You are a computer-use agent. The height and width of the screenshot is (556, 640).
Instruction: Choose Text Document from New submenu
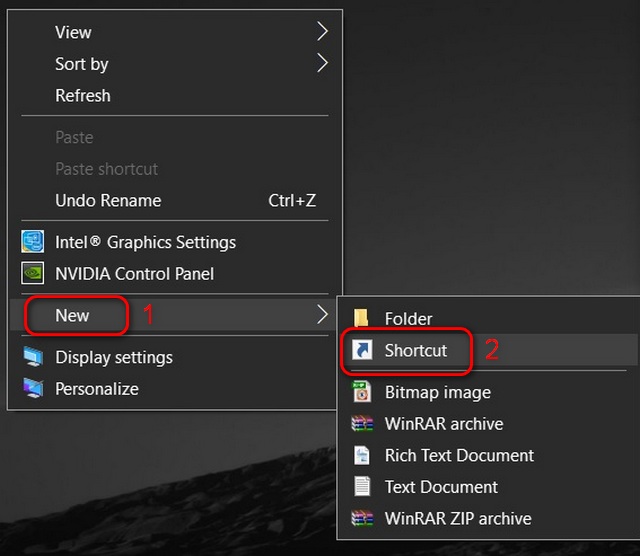tap(441, 487)
